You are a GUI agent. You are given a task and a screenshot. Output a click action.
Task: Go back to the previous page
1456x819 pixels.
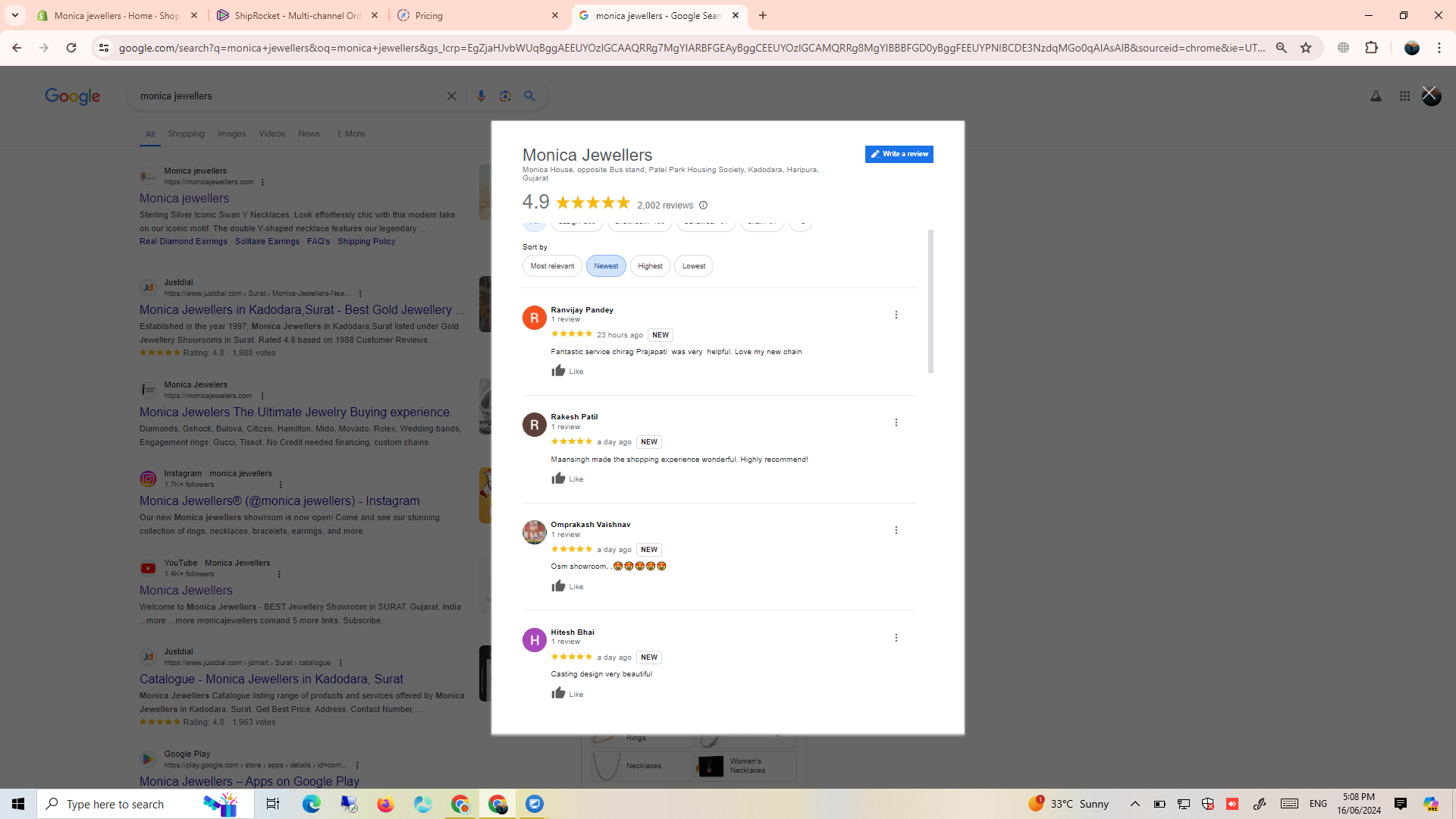click(x=17, y=48)
